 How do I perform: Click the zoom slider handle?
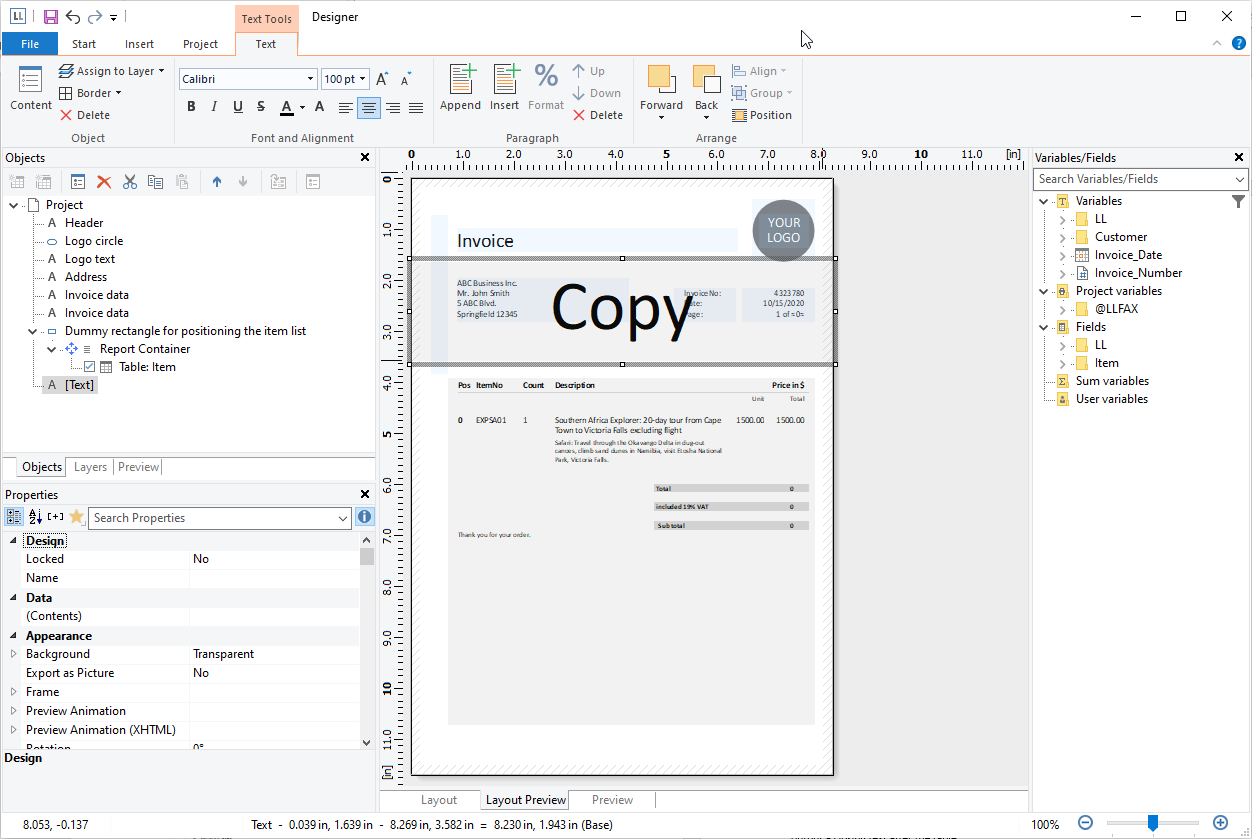click(x=1152, y=823)
